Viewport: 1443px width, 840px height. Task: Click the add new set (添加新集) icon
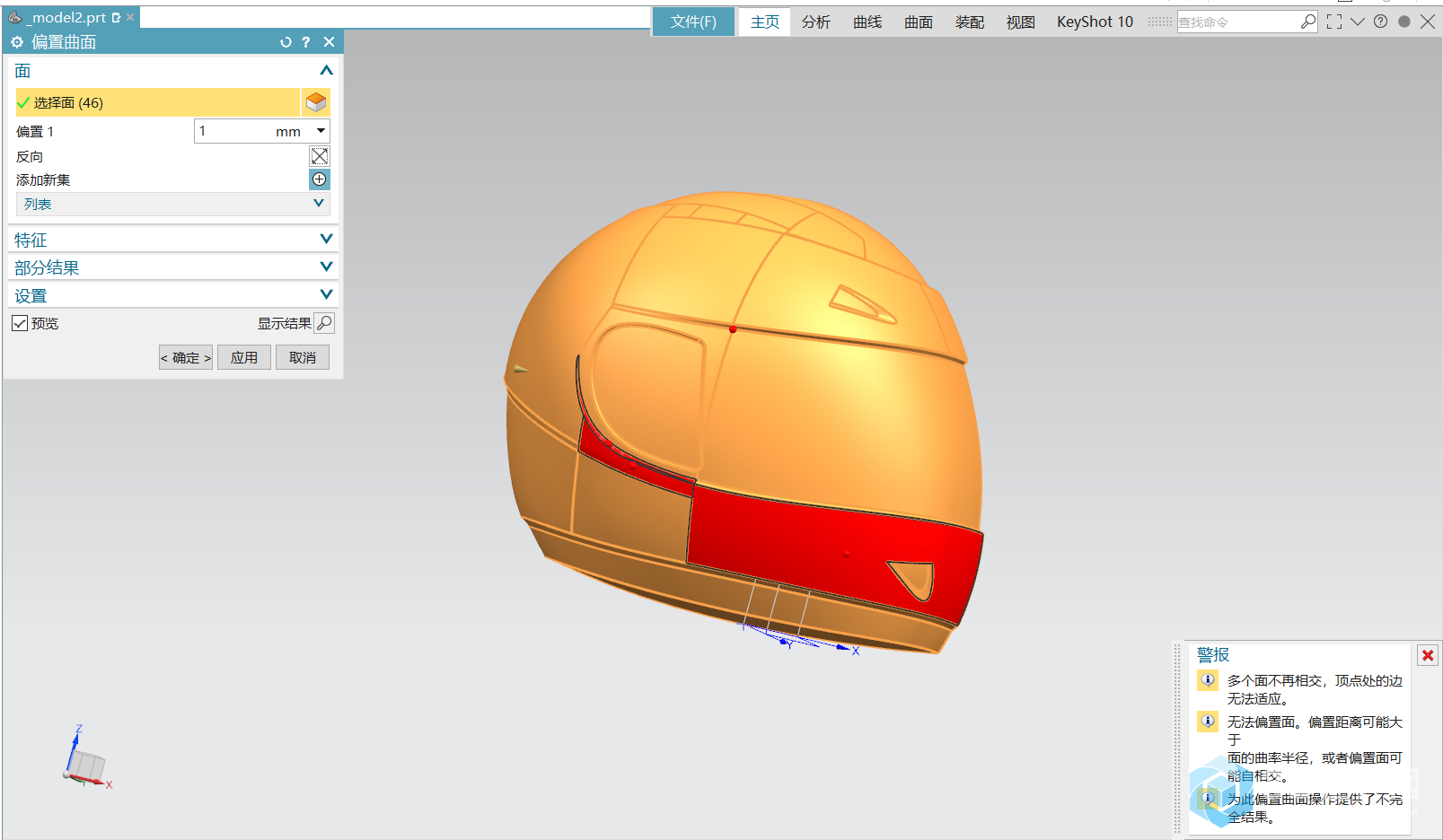(x=320, y=179)
